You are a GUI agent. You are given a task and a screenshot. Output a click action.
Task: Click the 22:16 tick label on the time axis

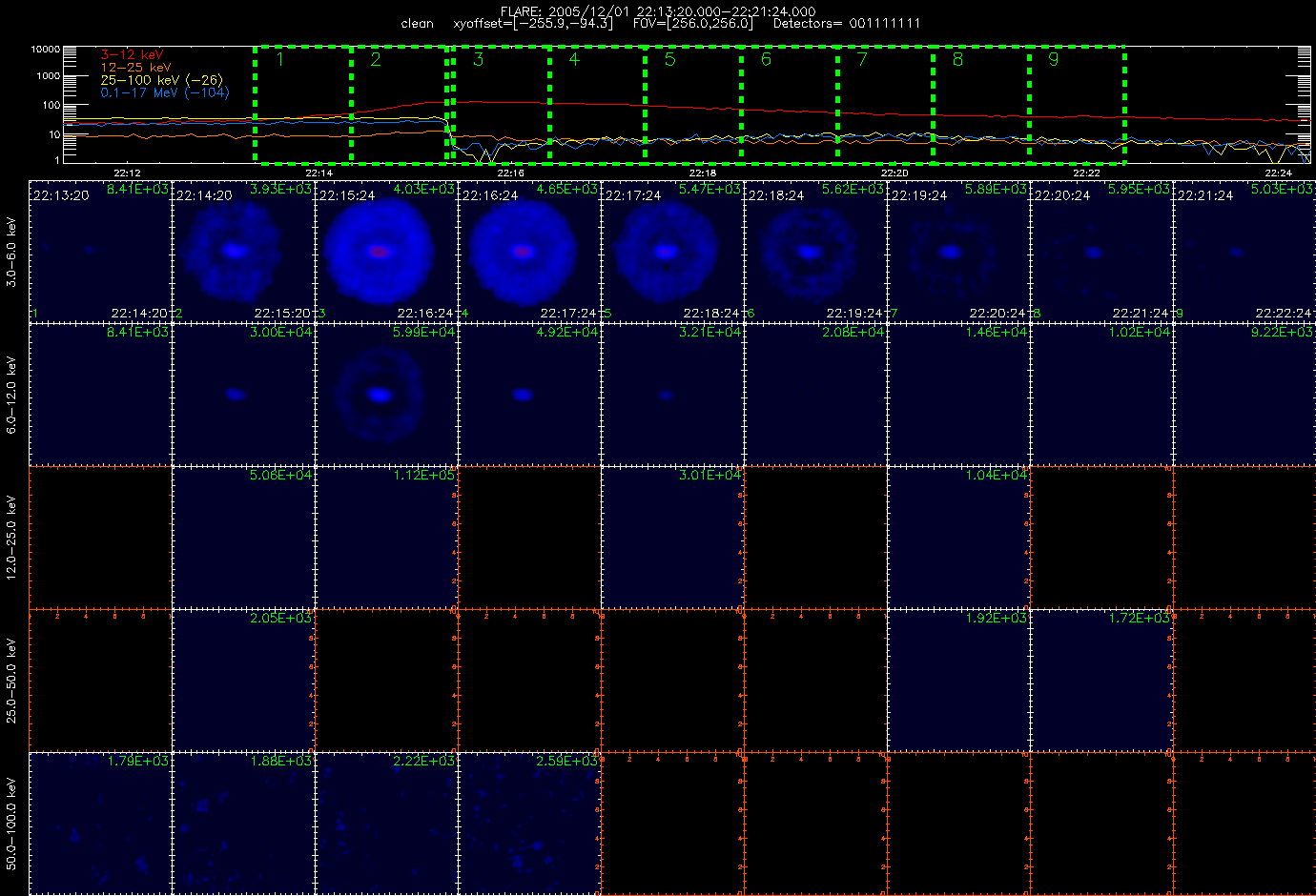click(510, 173)
